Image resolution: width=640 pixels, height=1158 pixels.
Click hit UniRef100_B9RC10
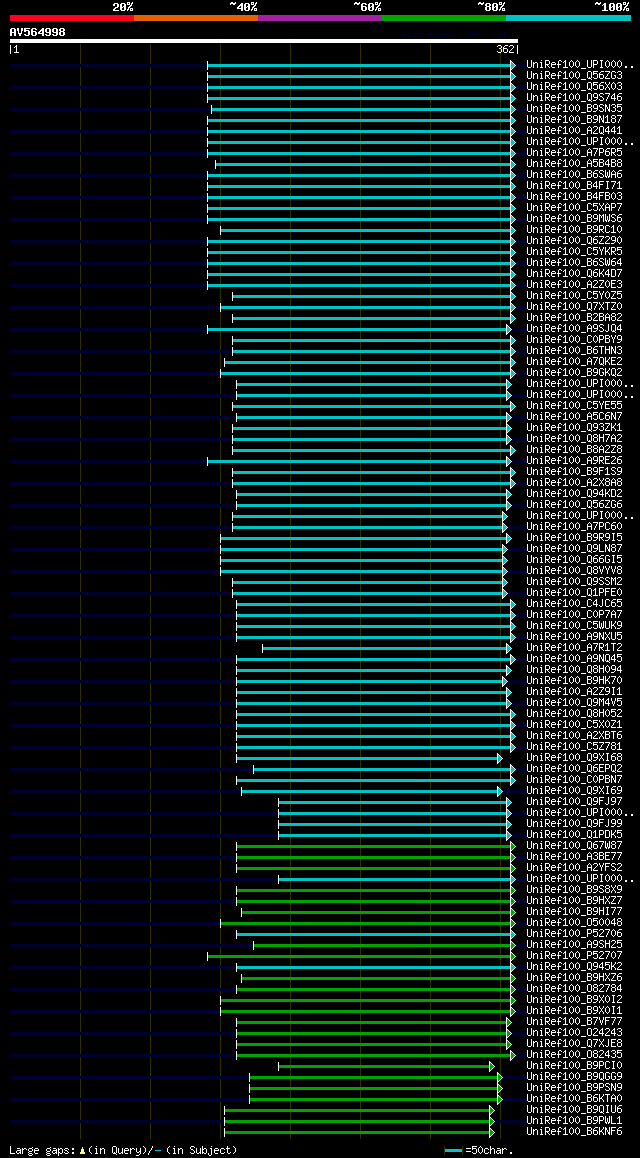tap(574, 230)
